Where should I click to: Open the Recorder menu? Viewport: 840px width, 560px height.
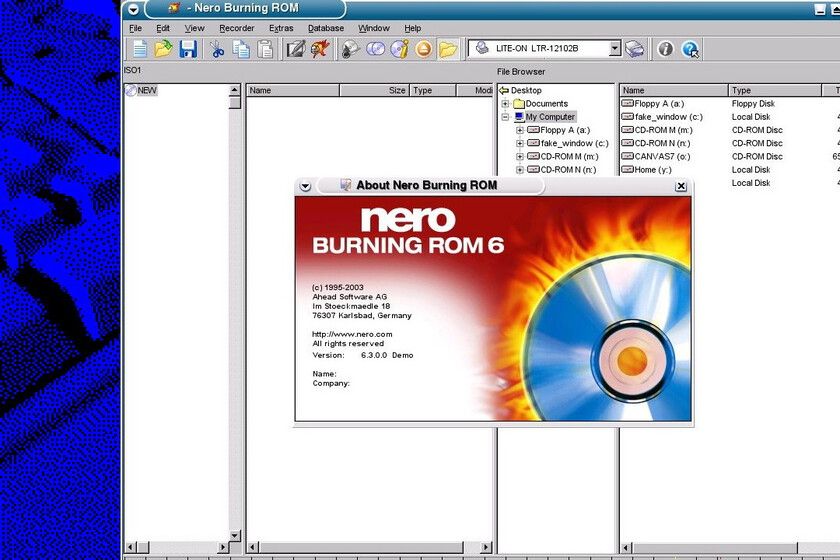click(236, 28)
